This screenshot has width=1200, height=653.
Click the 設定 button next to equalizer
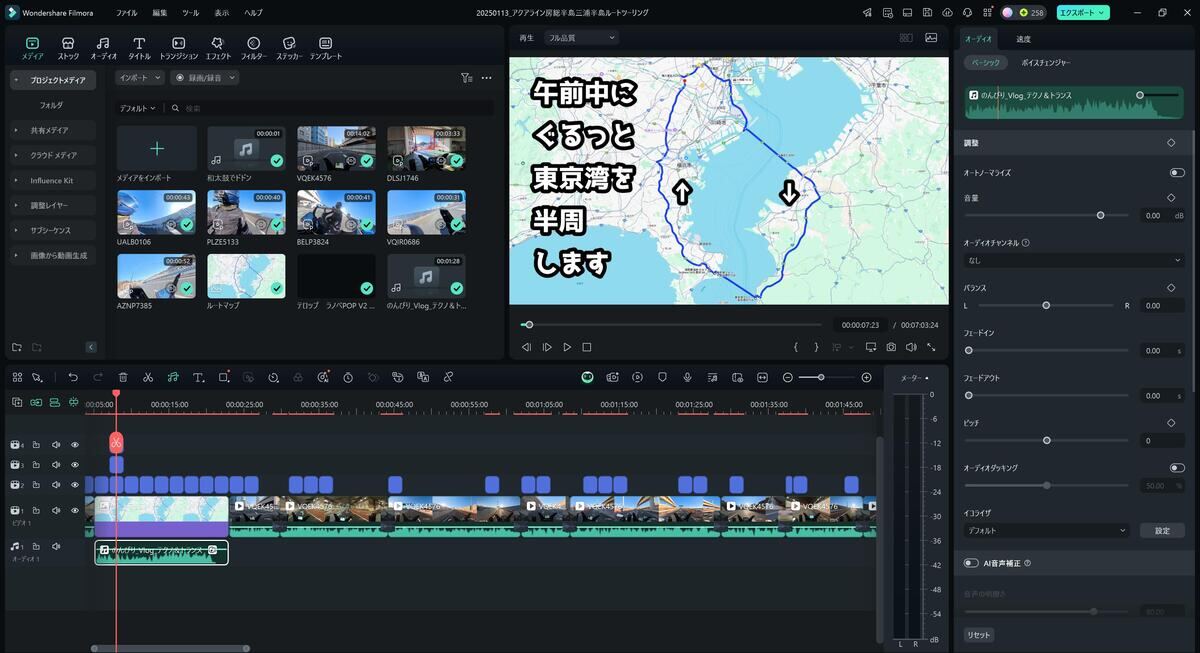(x=1162, y=530)
